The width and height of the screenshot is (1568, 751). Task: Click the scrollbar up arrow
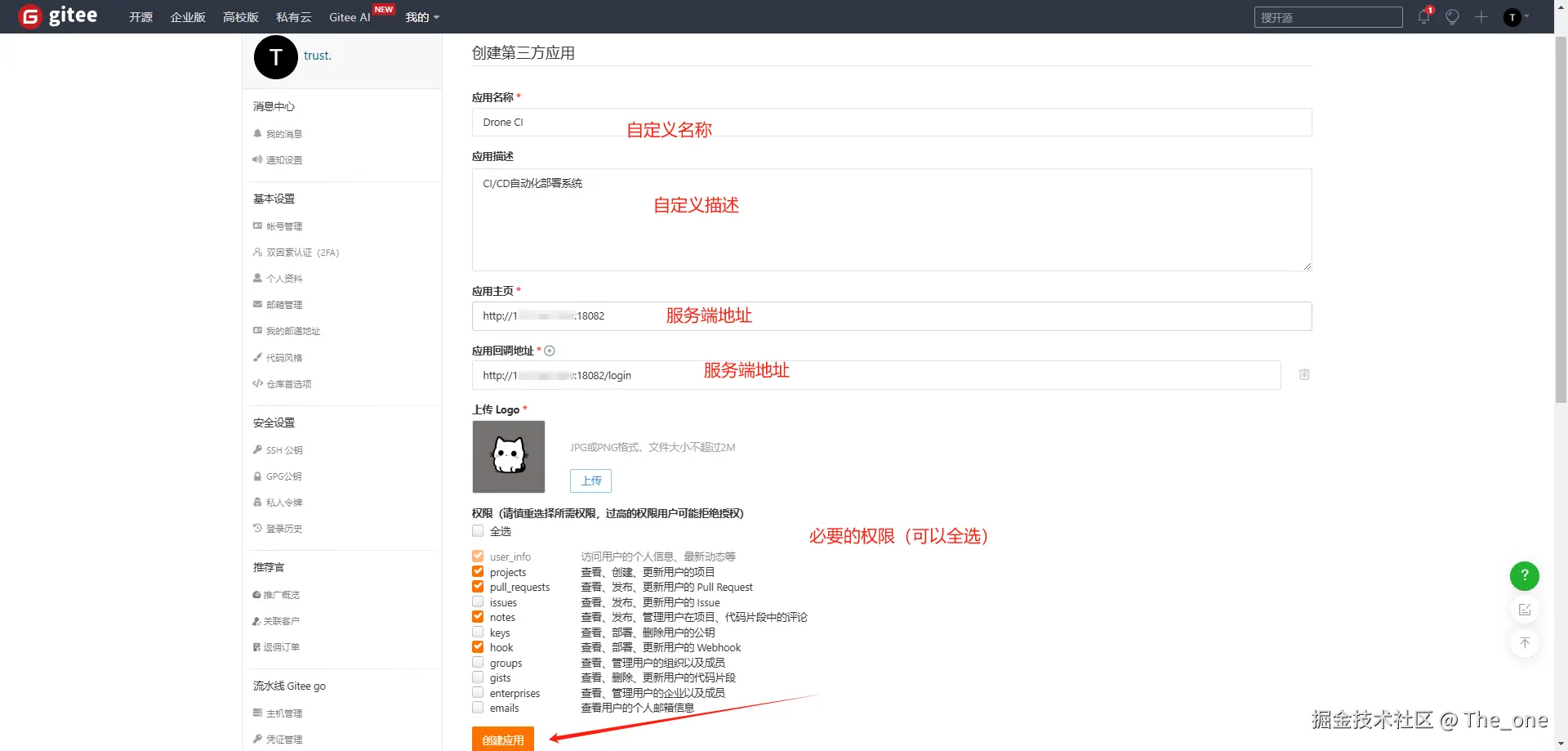pos(1561,6)
